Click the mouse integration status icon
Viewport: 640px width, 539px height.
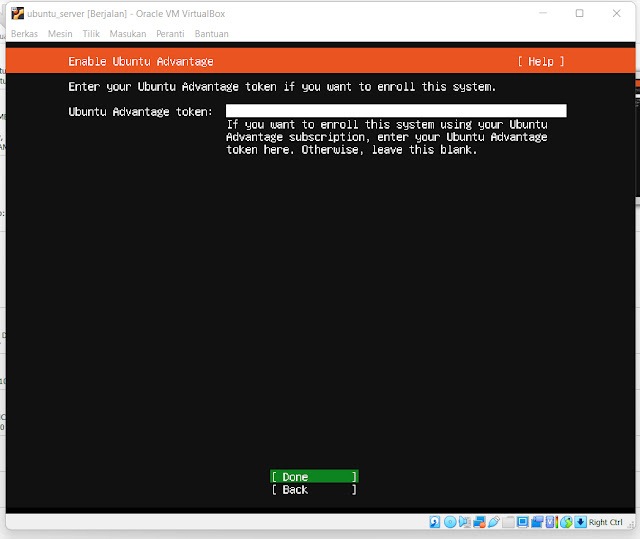(566, 522)
